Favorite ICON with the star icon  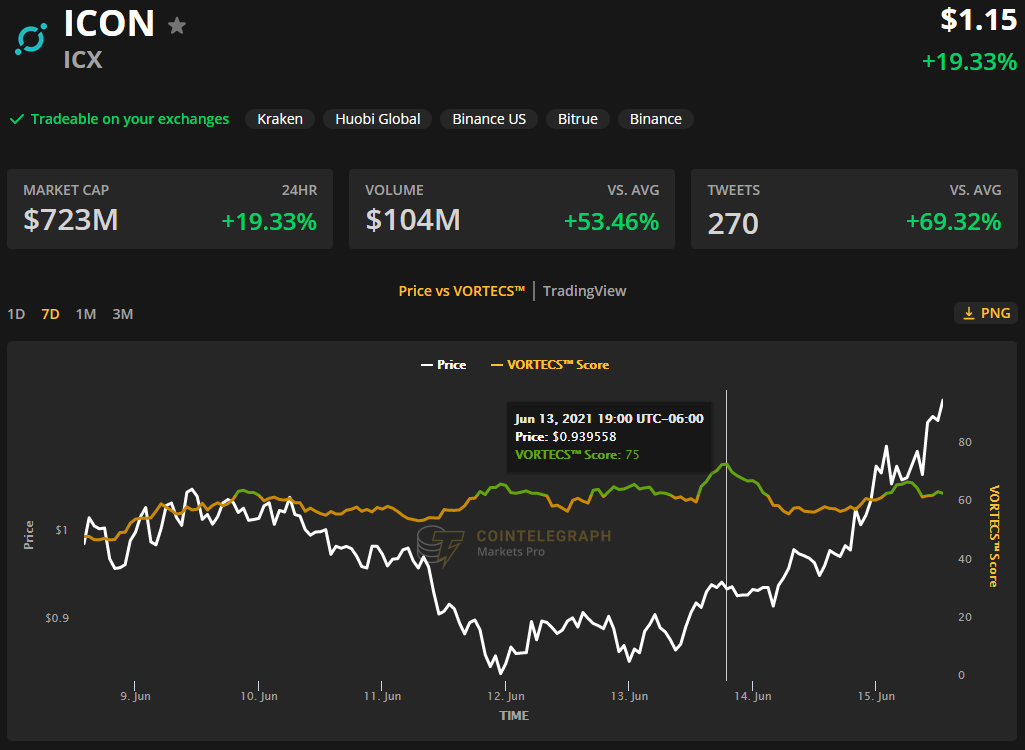[177, 25]
